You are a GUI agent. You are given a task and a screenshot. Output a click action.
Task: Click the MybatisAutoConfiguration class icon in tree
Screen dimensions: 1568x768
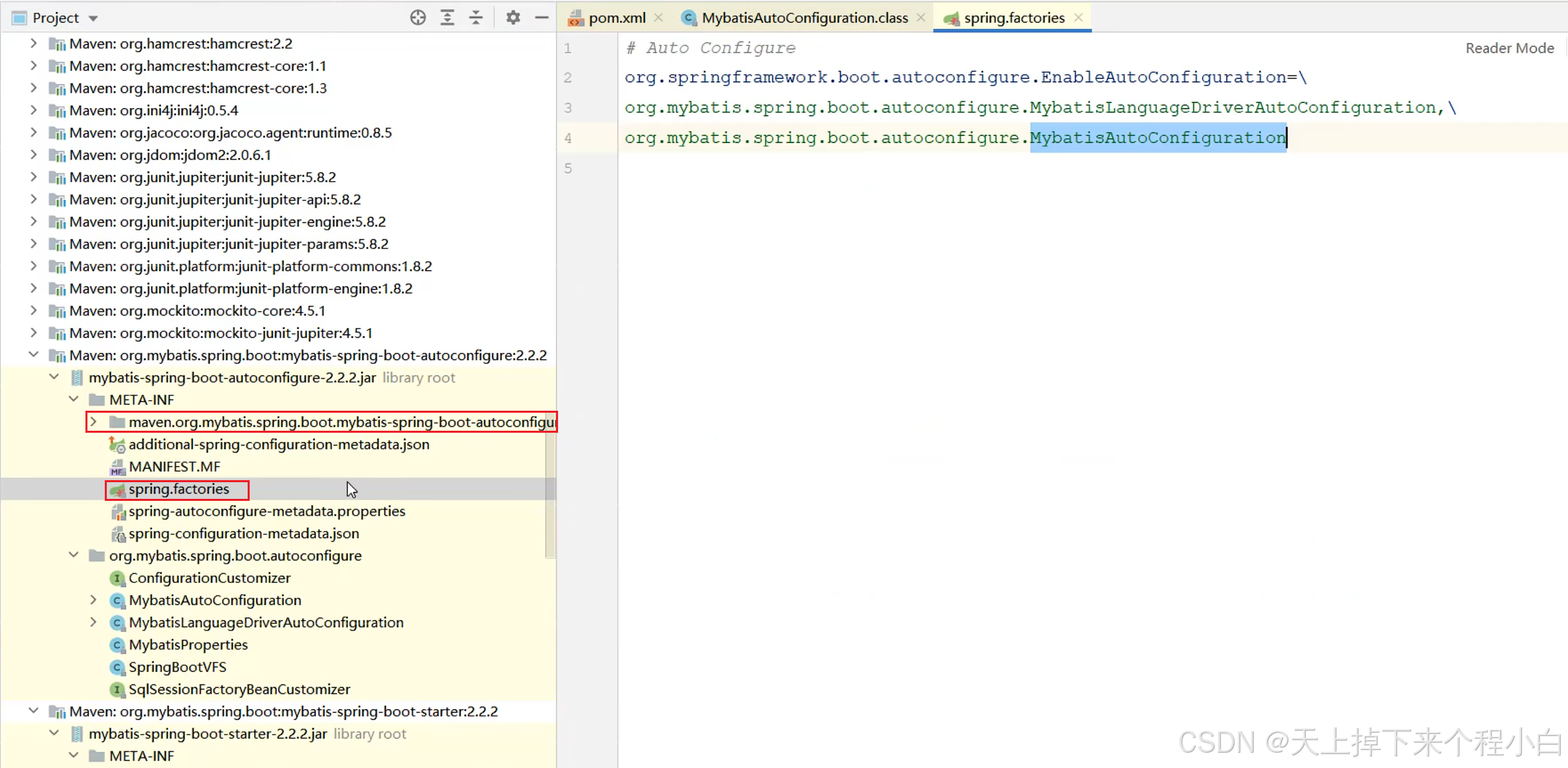pos(117,600)
